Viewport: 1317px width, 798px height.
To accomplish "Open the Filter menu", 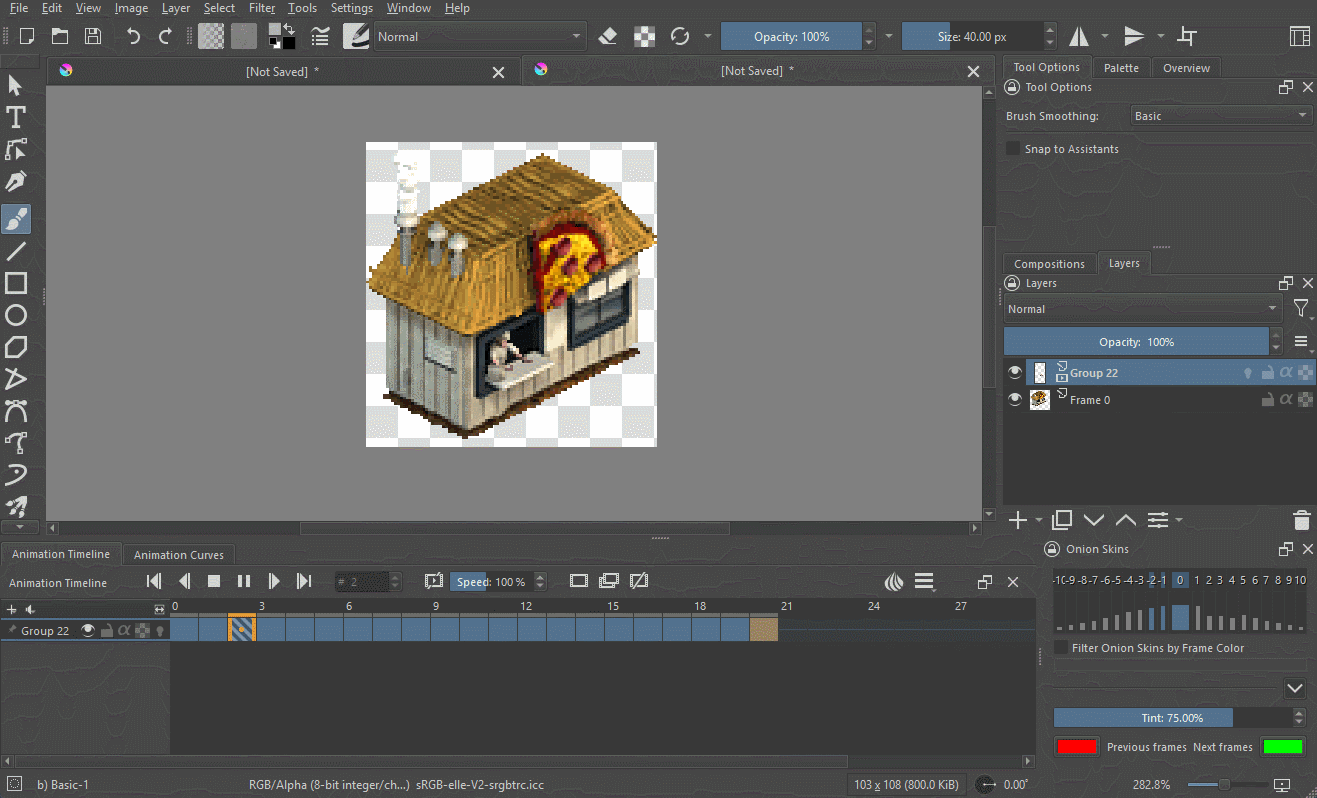I will 262,8.
